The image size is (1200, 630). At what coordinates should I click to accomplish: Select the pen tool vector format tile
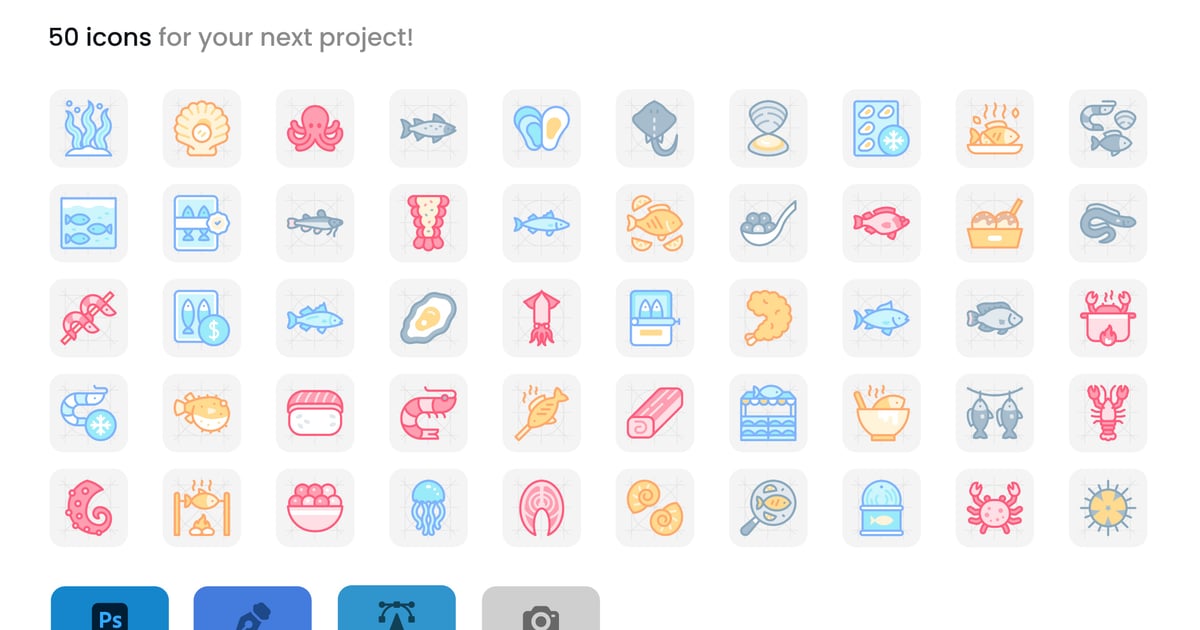253,608
